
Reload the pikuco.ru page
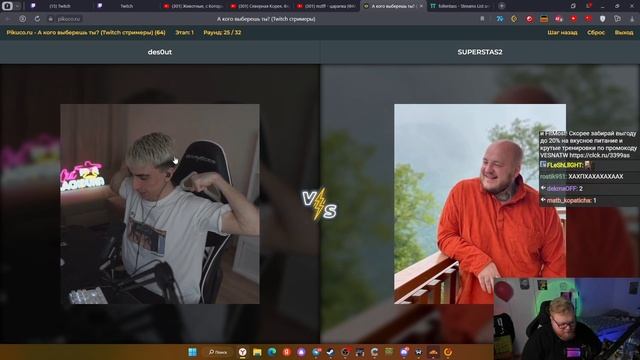37,19
